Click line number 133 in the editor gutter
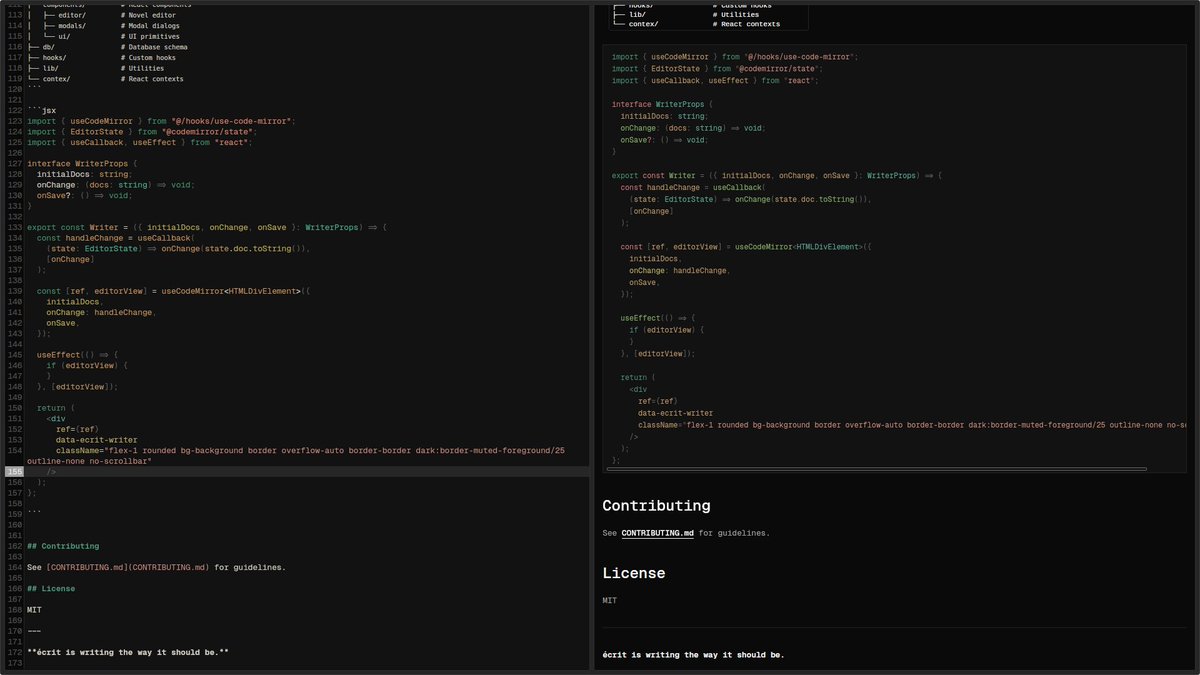The height and width of the screenshot is (675, 1200). [14, 227]
